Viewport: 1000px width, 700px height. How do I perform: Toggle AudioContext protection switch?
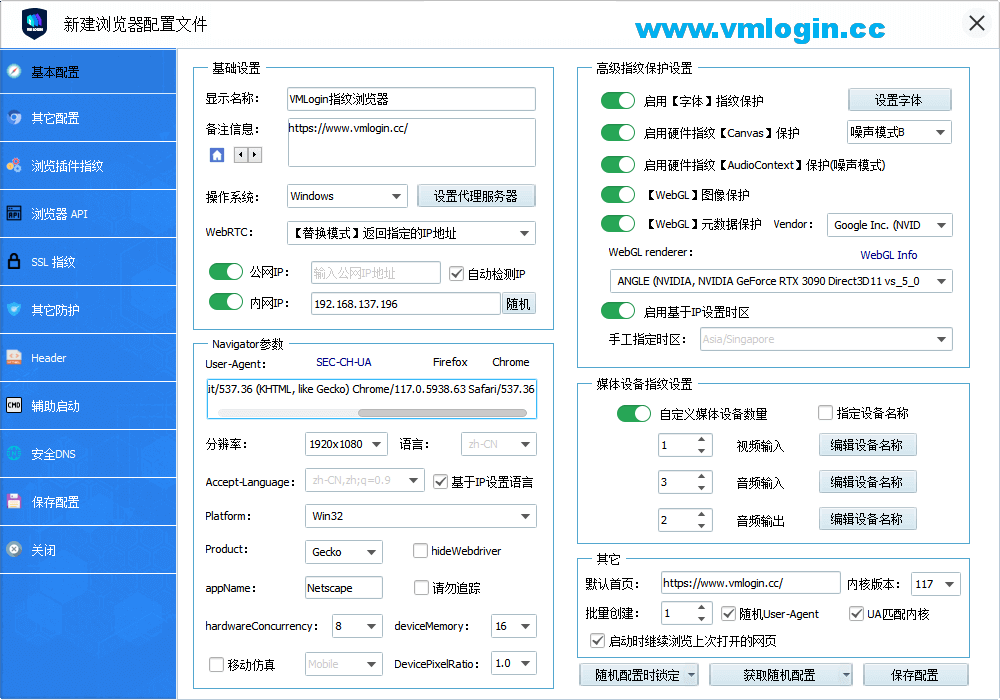coord(618,164)
